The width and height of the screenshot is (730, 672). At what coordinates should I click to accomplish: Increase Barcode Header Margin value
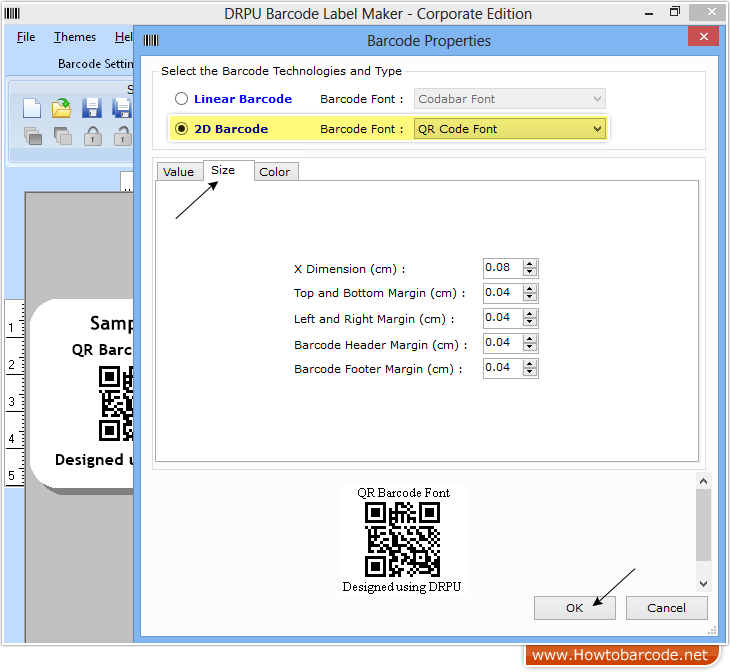pyautogui.click(x=530, y=339)
